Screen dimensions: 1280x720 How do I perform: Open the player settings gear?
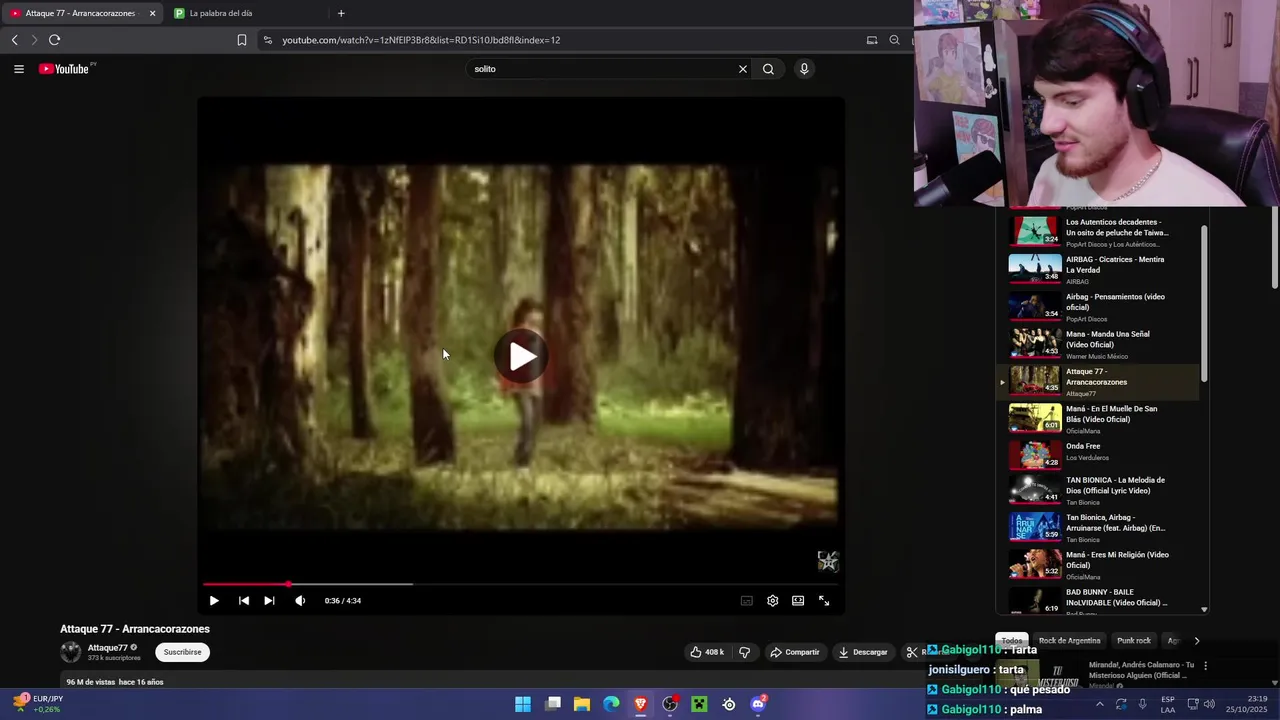(772, 601)
